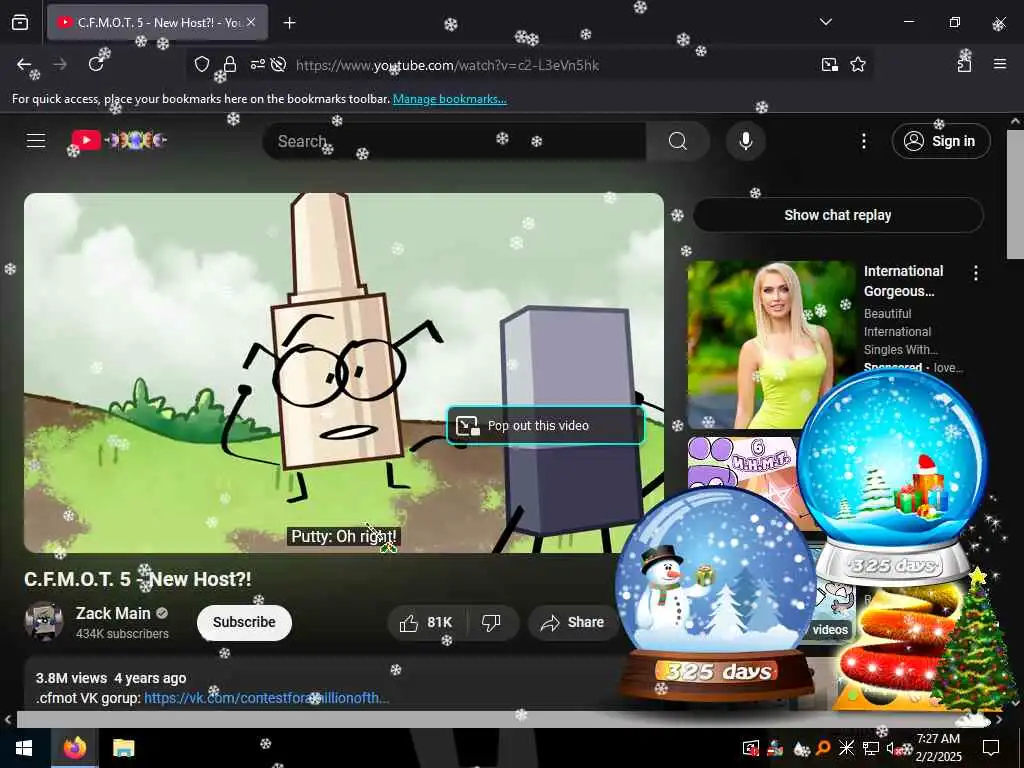1024x768 pixels.
Task: Open the tracking protection shield icon
Action: (x=202, y=64)
